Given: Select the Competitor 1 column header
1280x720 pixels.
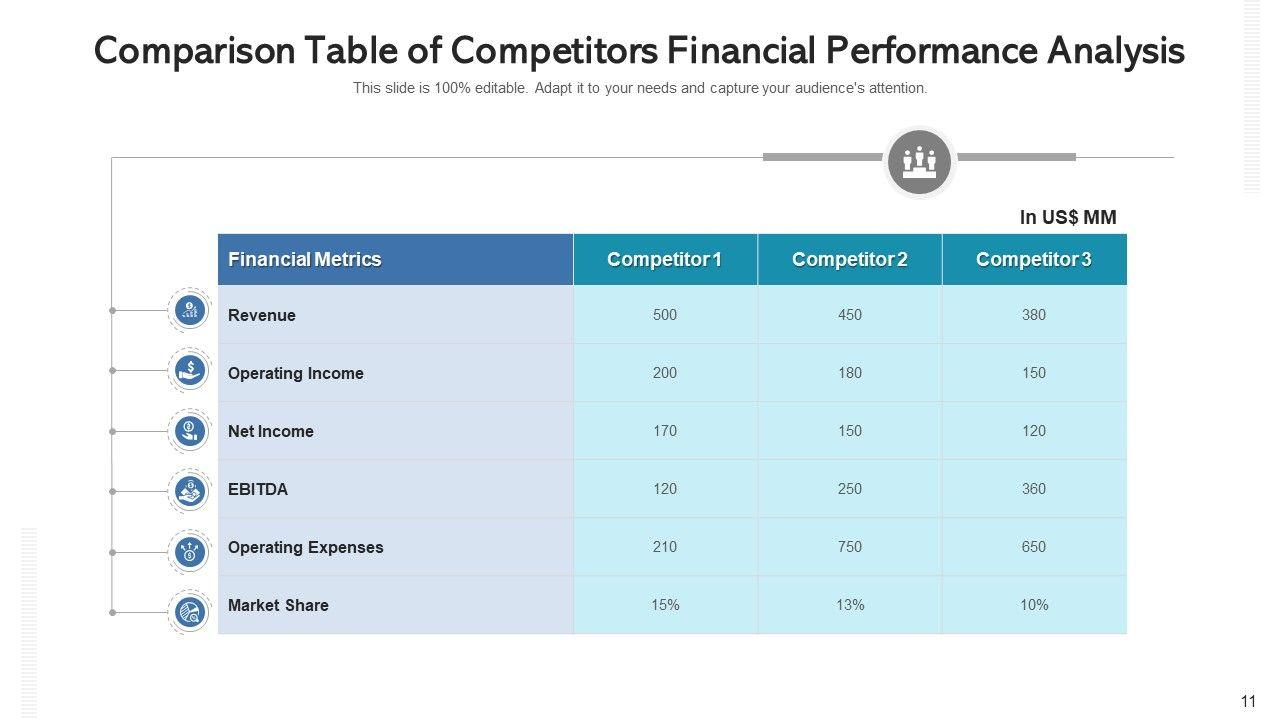Looking at the screenshot, I should coord(665,260).
